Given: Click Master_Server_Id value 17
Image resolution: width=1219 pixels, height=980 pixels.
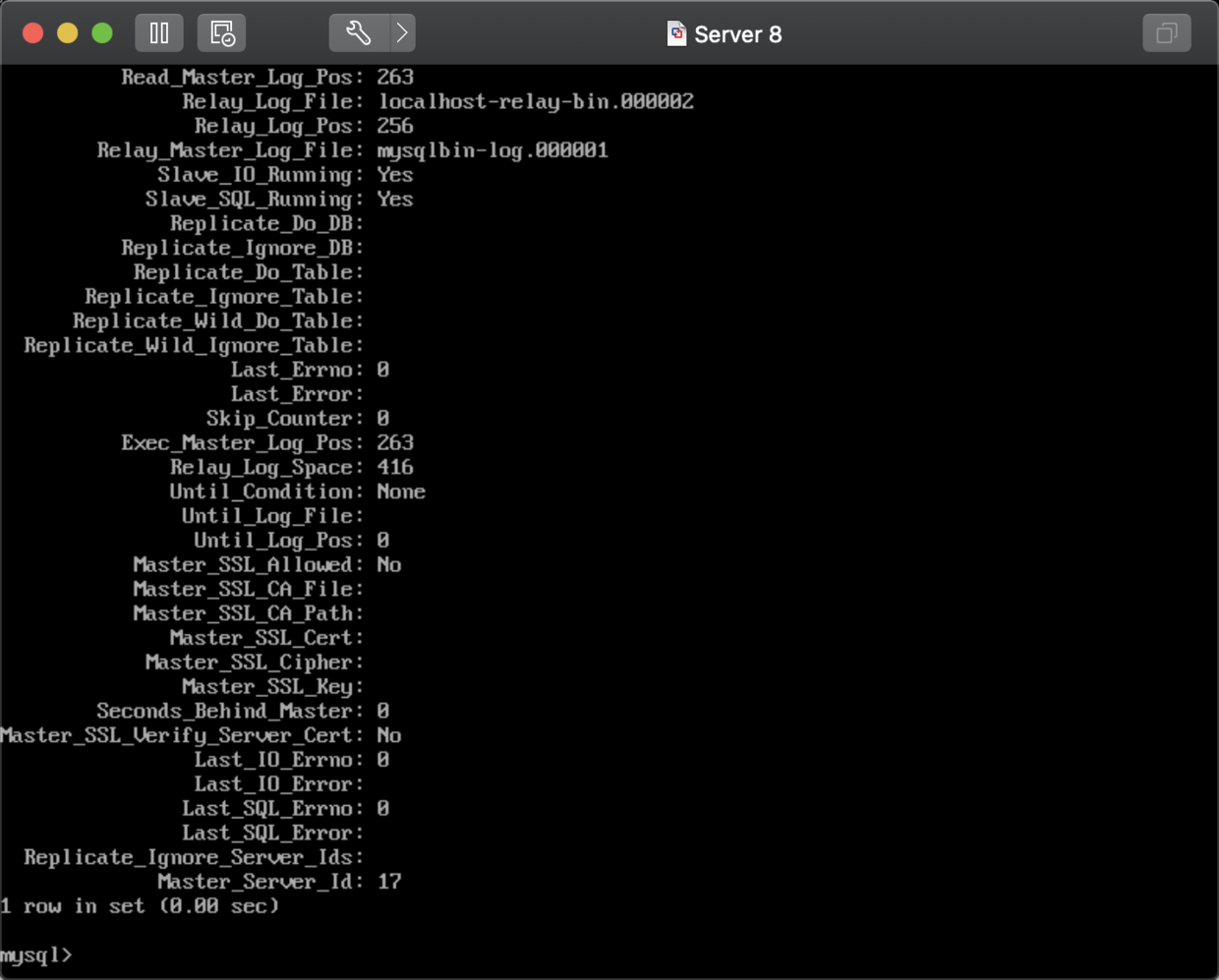Looking at the screenshot, I should [389, 882].
